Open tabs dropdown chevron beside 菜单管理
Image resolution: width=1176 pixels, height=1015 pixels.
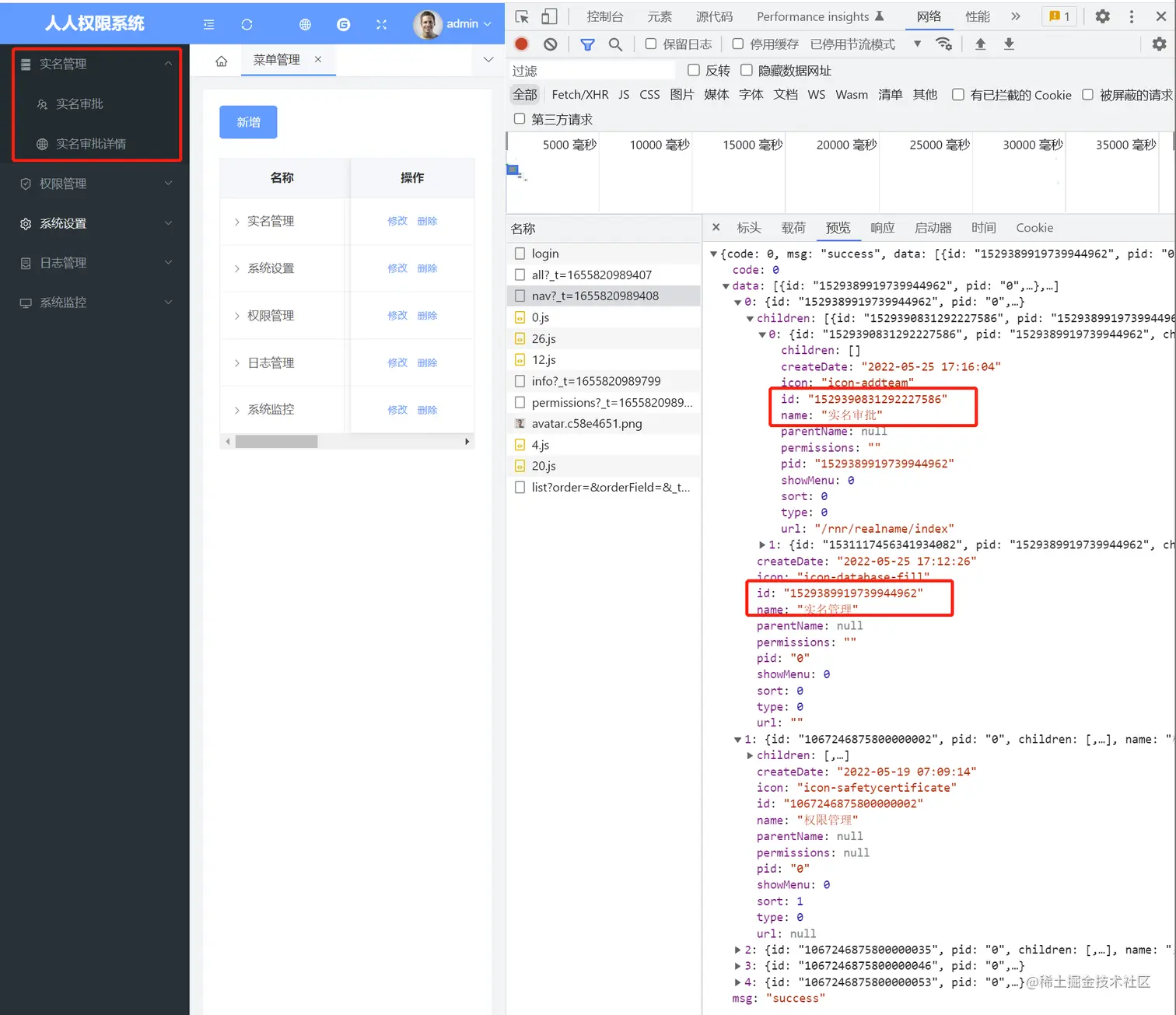click(x=488, y=60)
